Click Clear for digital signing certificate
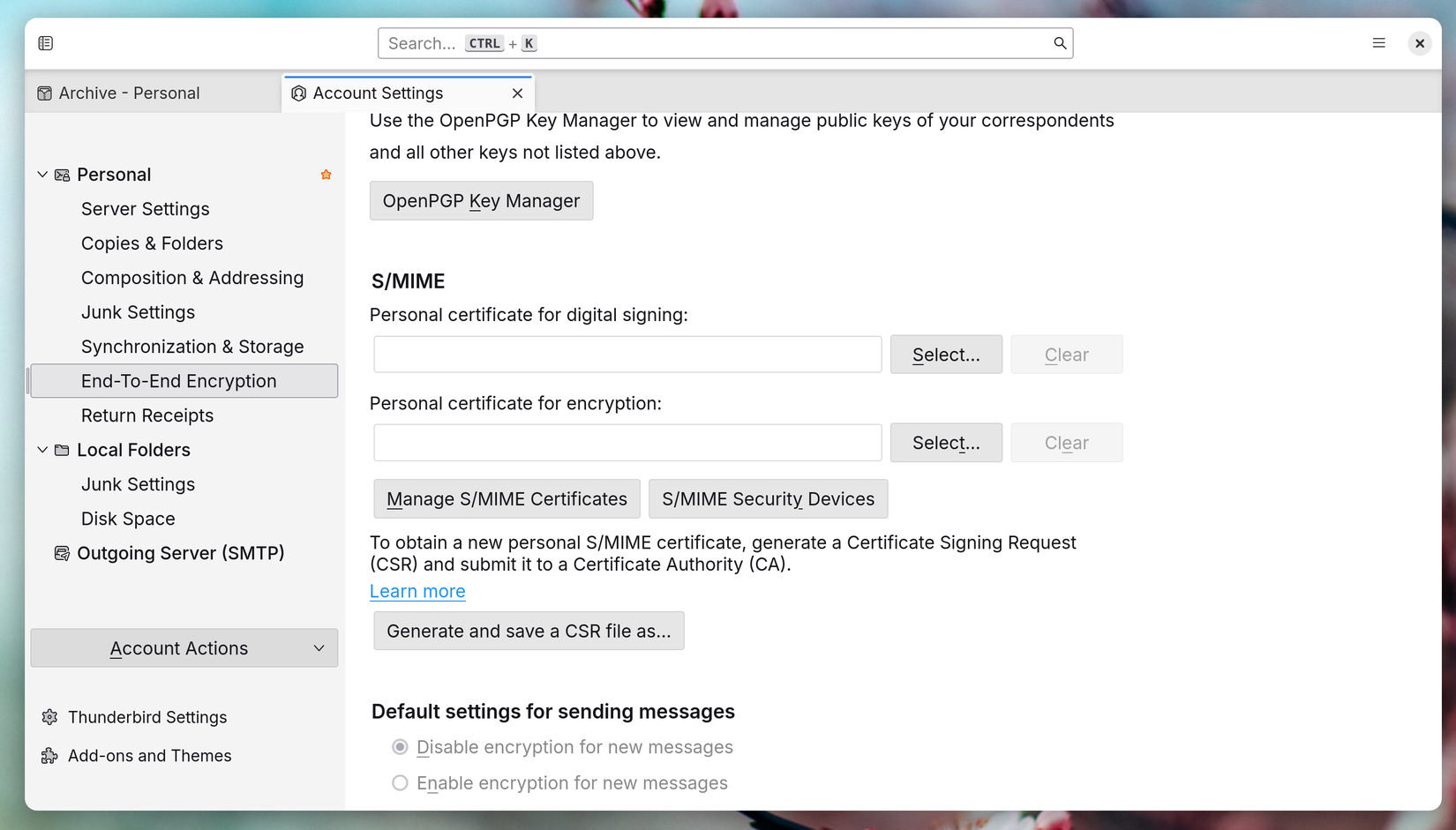Screen dimensions: 1456x830 [x=1067, y=355]
